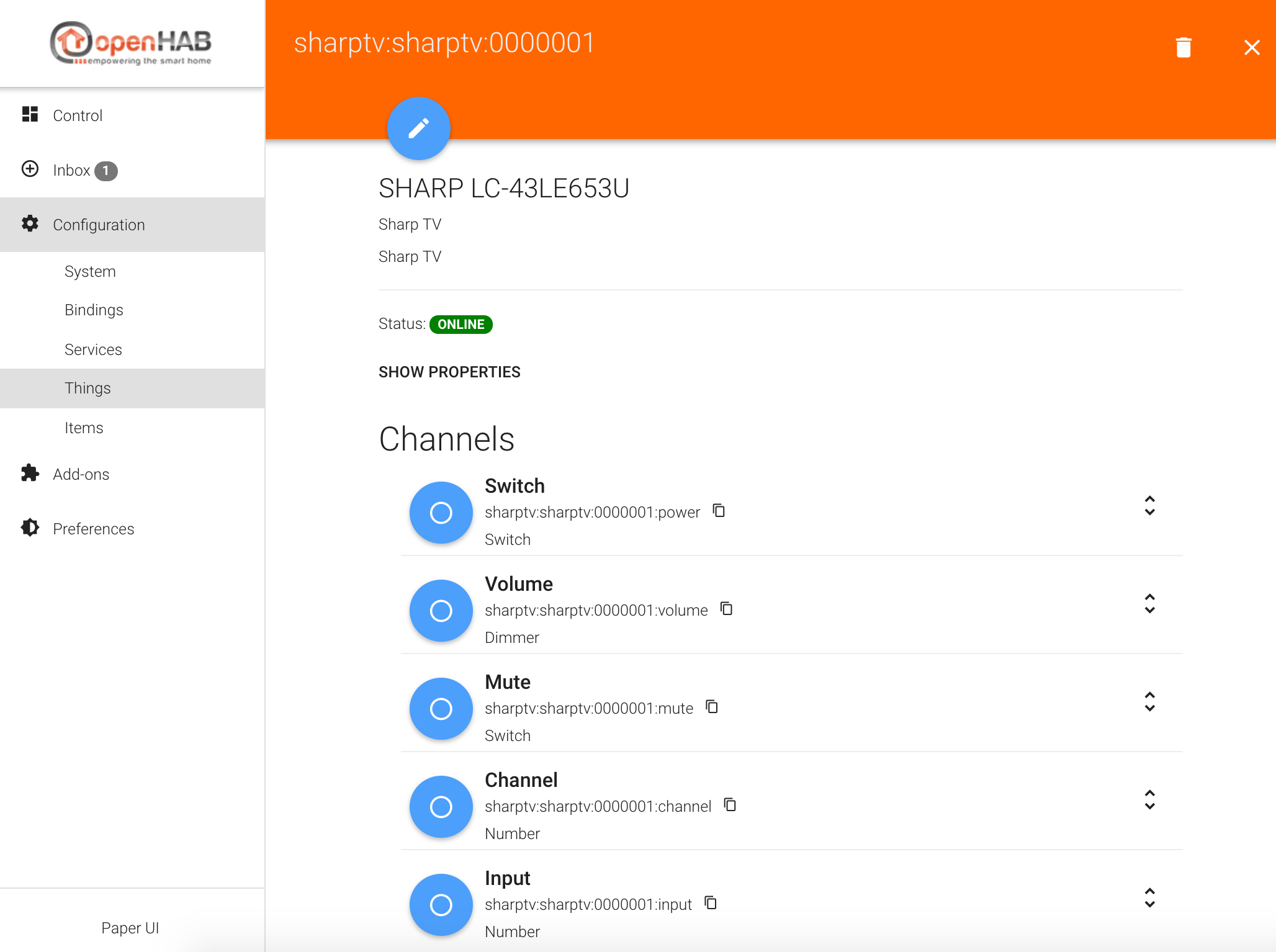Viewport: 1276px width, 952px height.
Task: Toggle link circle for Switch power channel
Action: point(441,513)
